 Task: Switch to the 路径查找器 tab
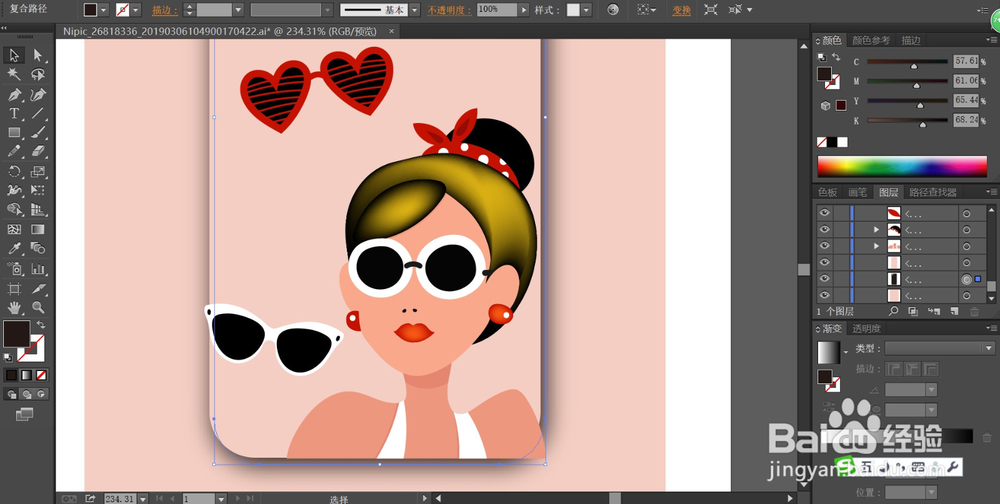933,192
